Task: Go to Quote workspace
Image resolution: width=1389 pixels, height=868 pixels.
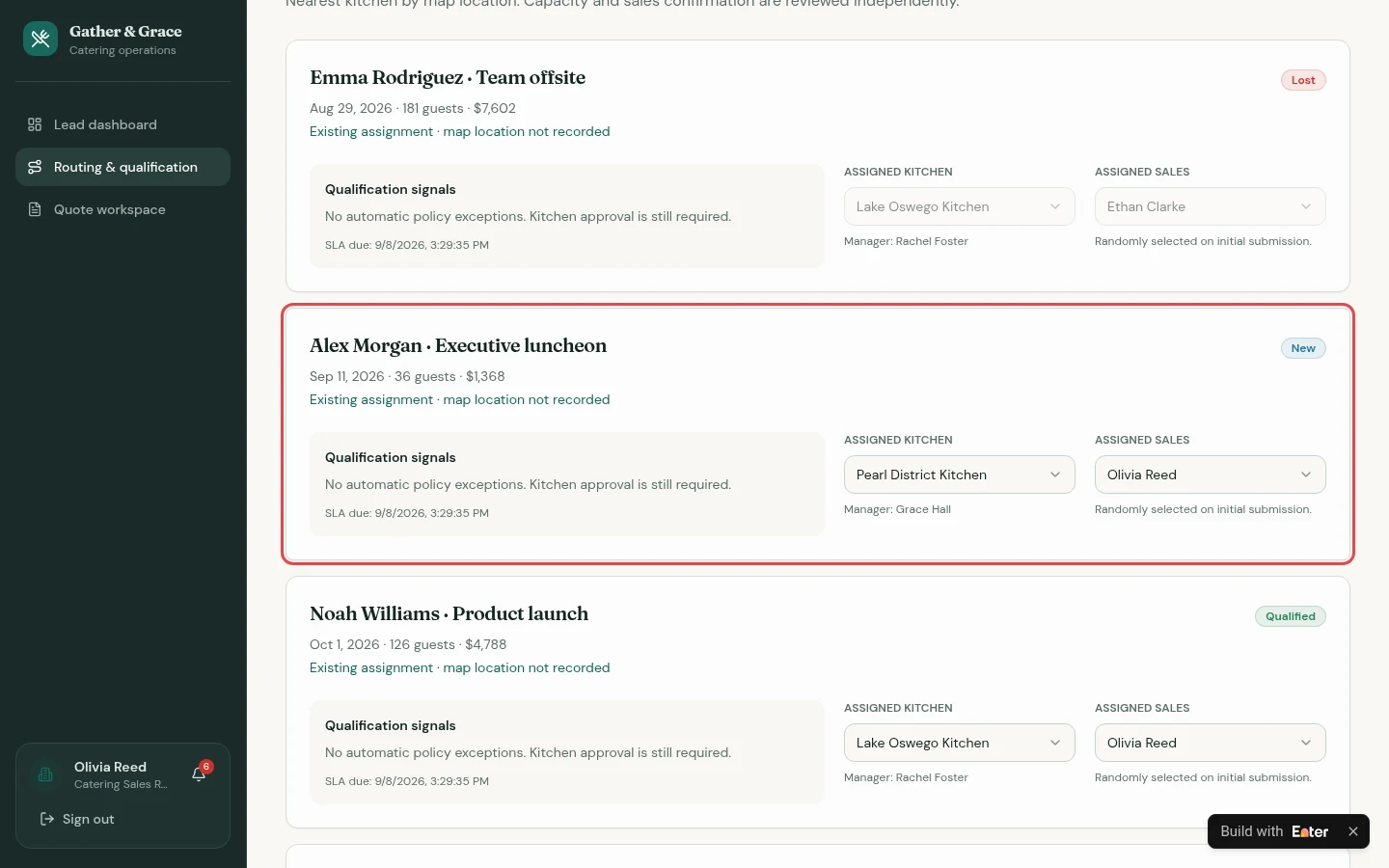Action: 123,209
